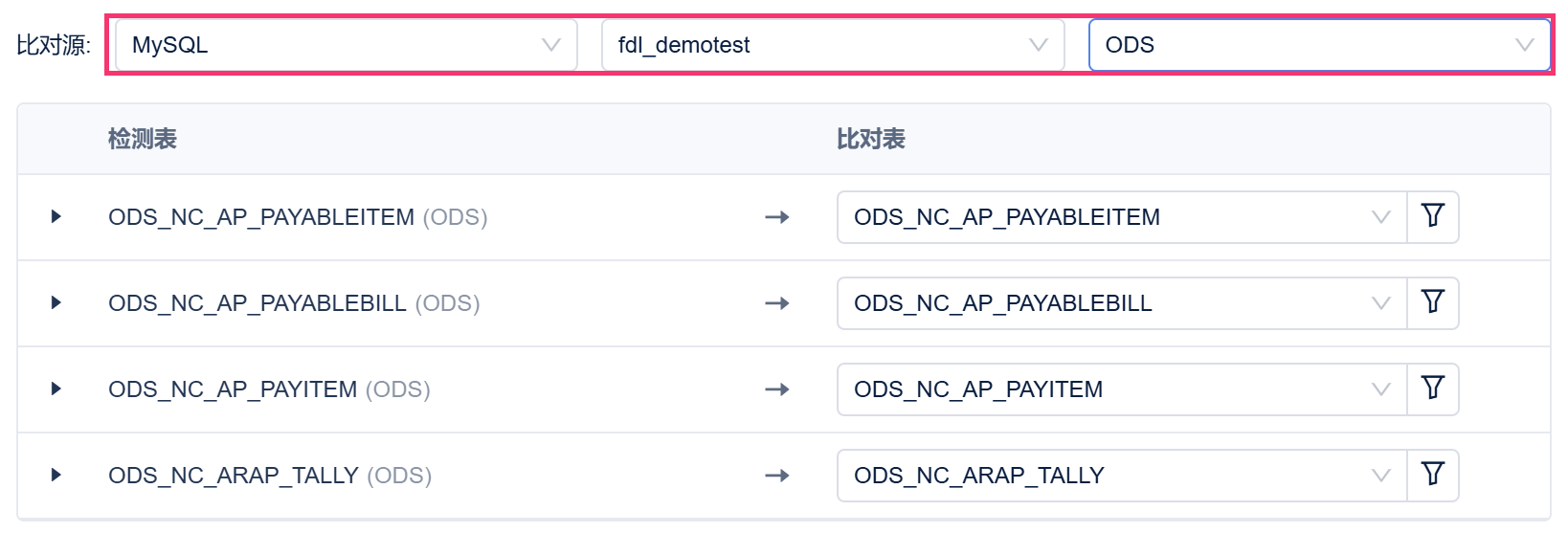Image resolution: width=1568 pixels, height=533 pixels.
Task: Expand the ODS_NC_AP_PAYABLEITEM row triangle
Action: click(x=56, y=217)
